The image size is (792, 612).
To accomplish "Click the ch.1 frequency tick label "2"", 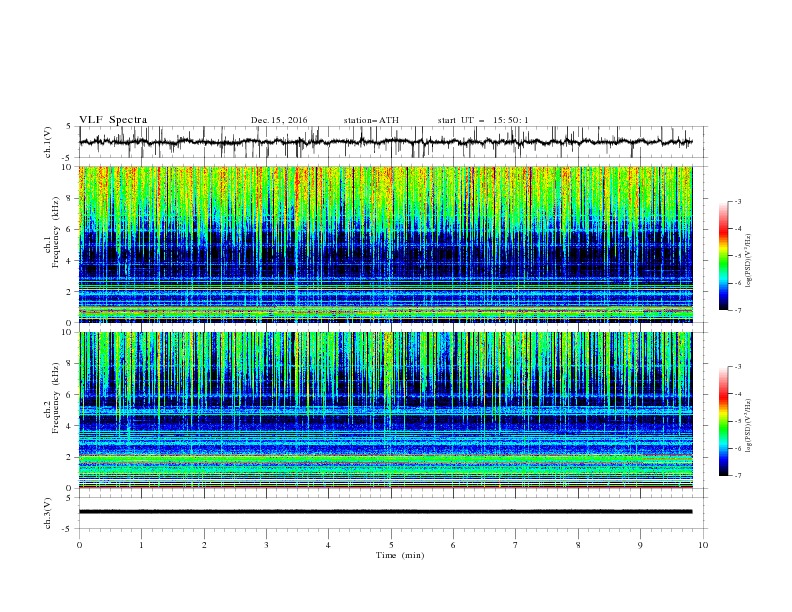I will 70,292.
